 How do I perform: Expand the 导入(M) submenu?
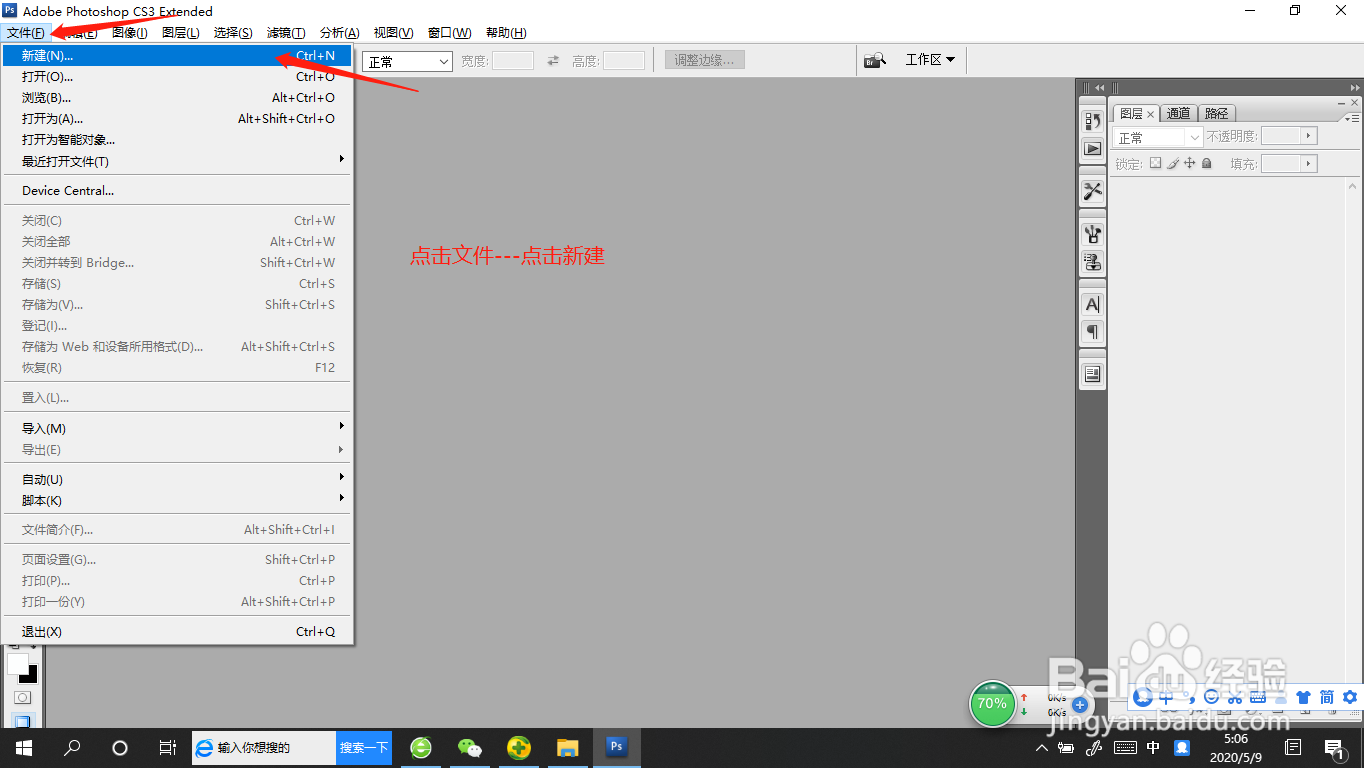(178, 428)
